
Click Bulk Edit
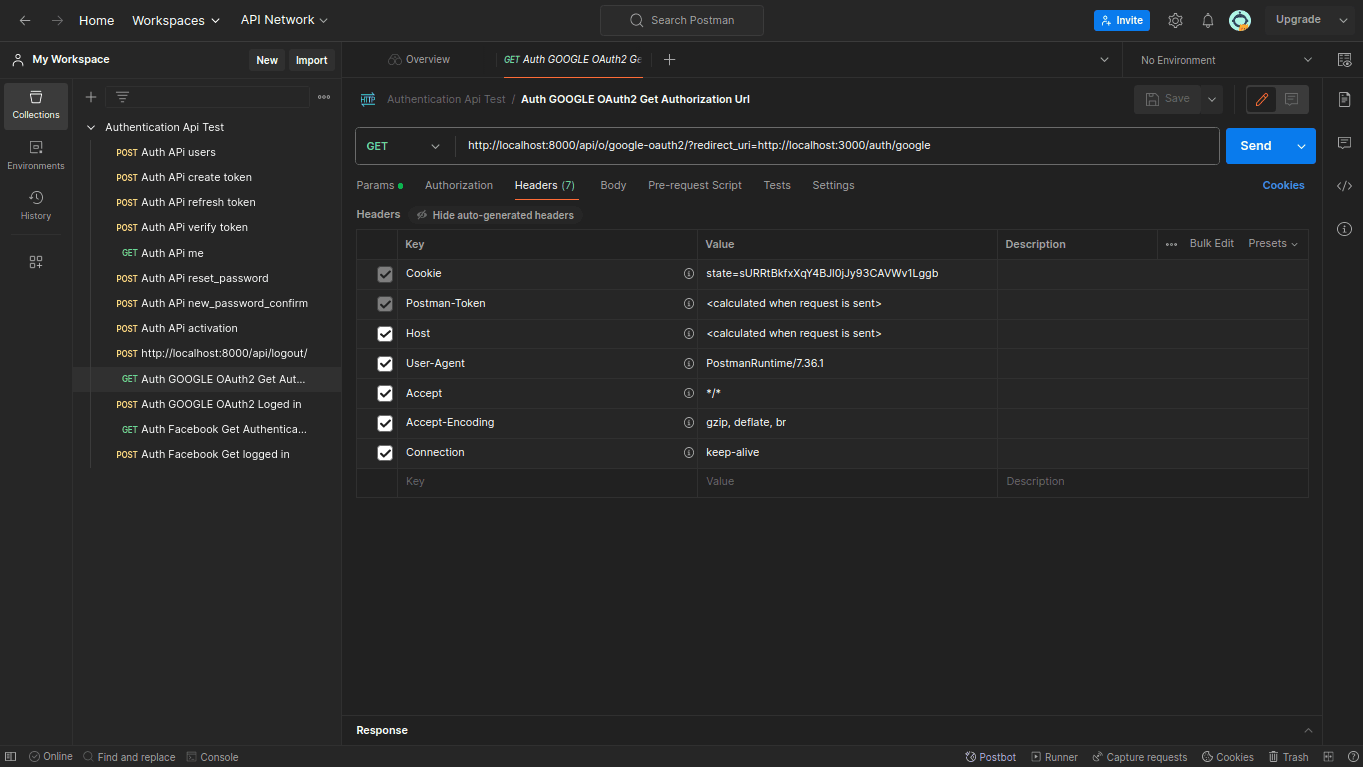[1212, 244]
